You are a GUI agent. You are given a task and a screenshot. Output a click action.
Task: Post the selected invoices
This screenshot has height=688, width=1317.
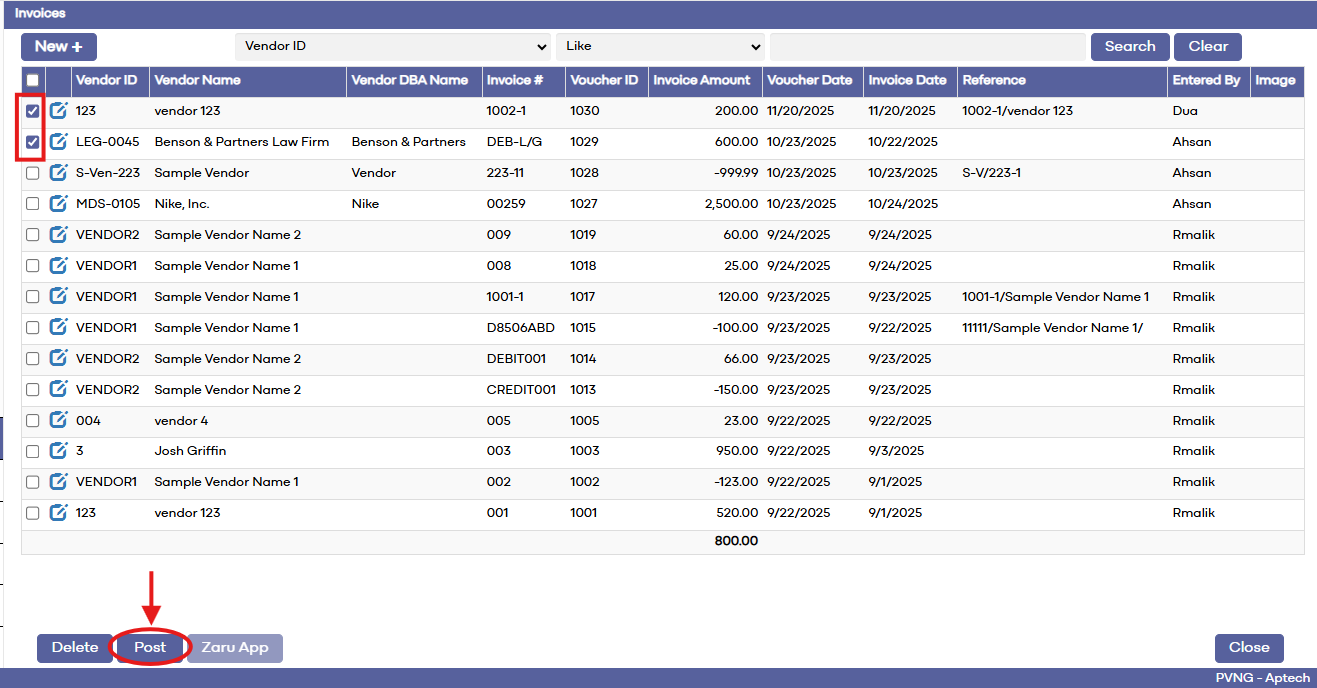150,647
